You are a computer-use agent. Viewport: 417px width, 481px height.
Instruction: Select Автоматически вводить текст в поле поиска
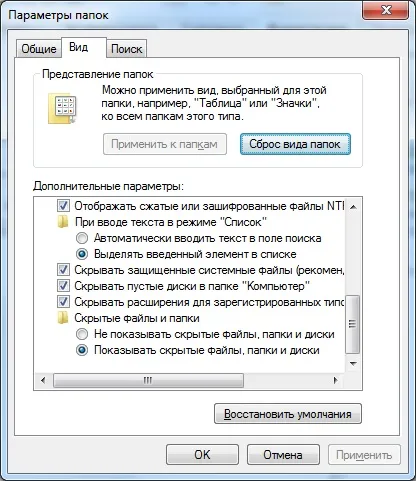coord(82,238)
